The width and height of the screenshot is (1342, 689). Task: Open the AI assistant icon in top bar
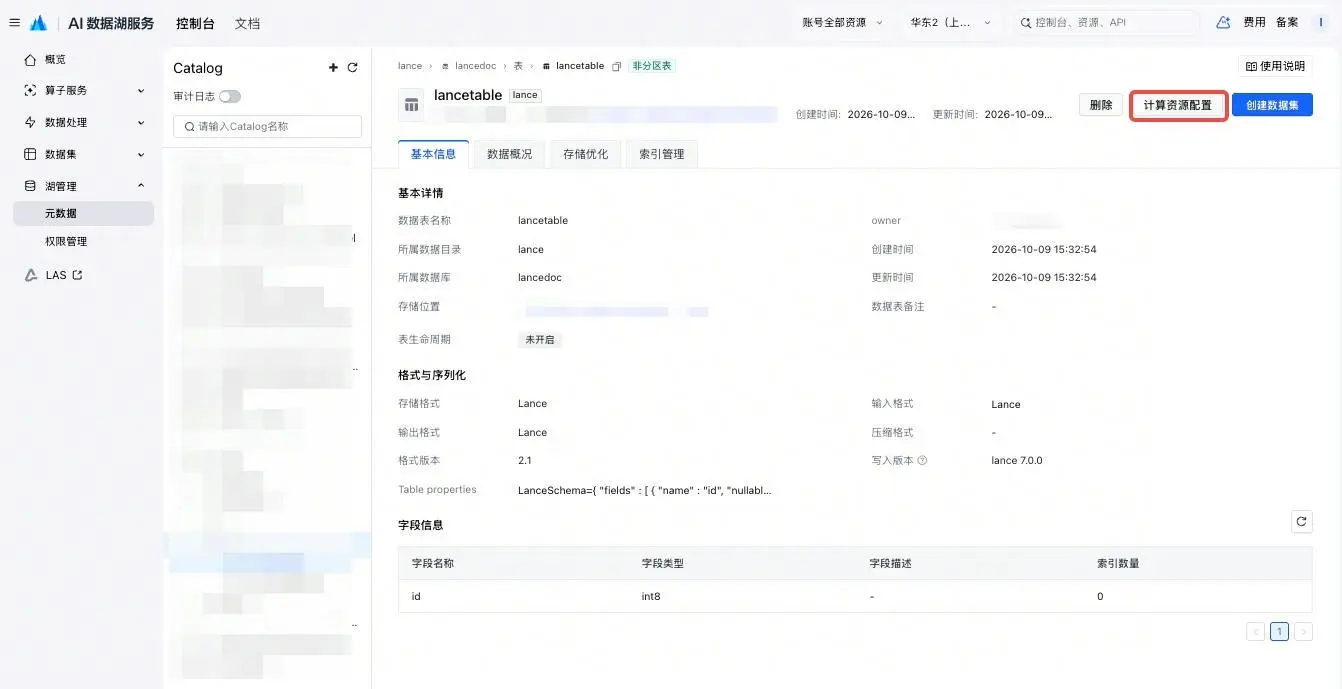1223,22
